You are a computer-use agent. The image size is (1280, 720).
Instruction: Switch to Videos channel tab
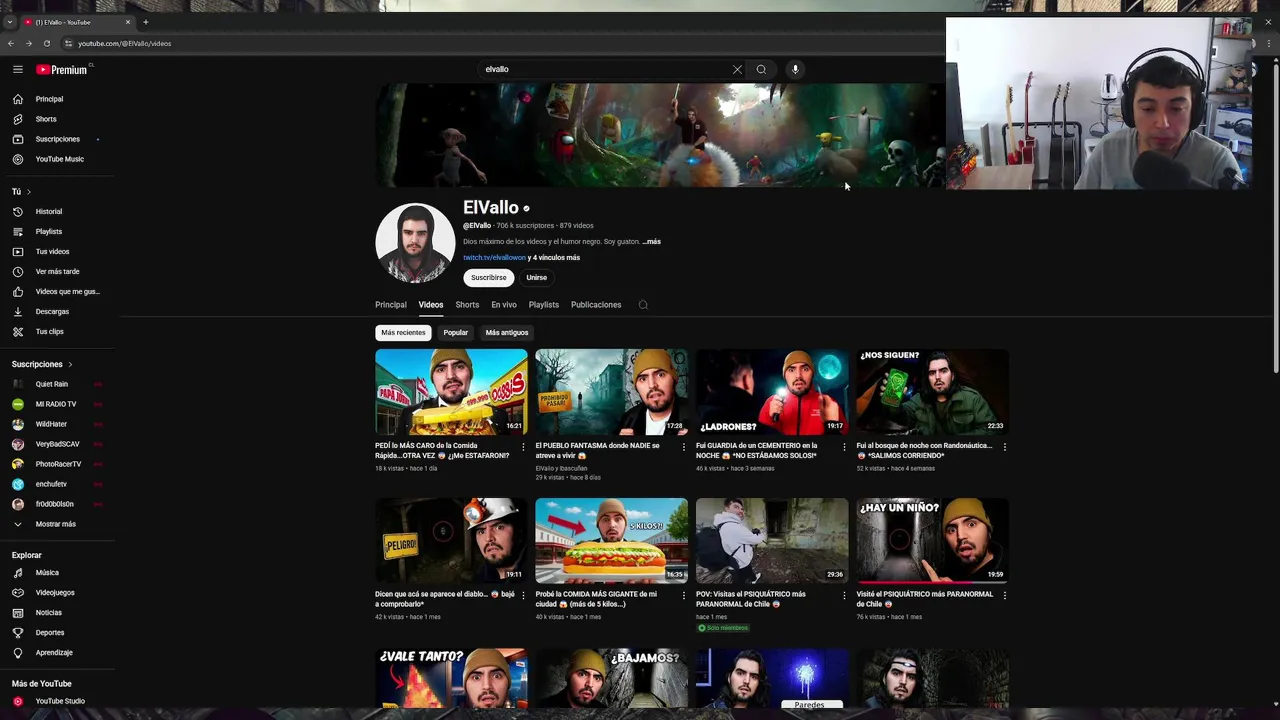[431, 305]
